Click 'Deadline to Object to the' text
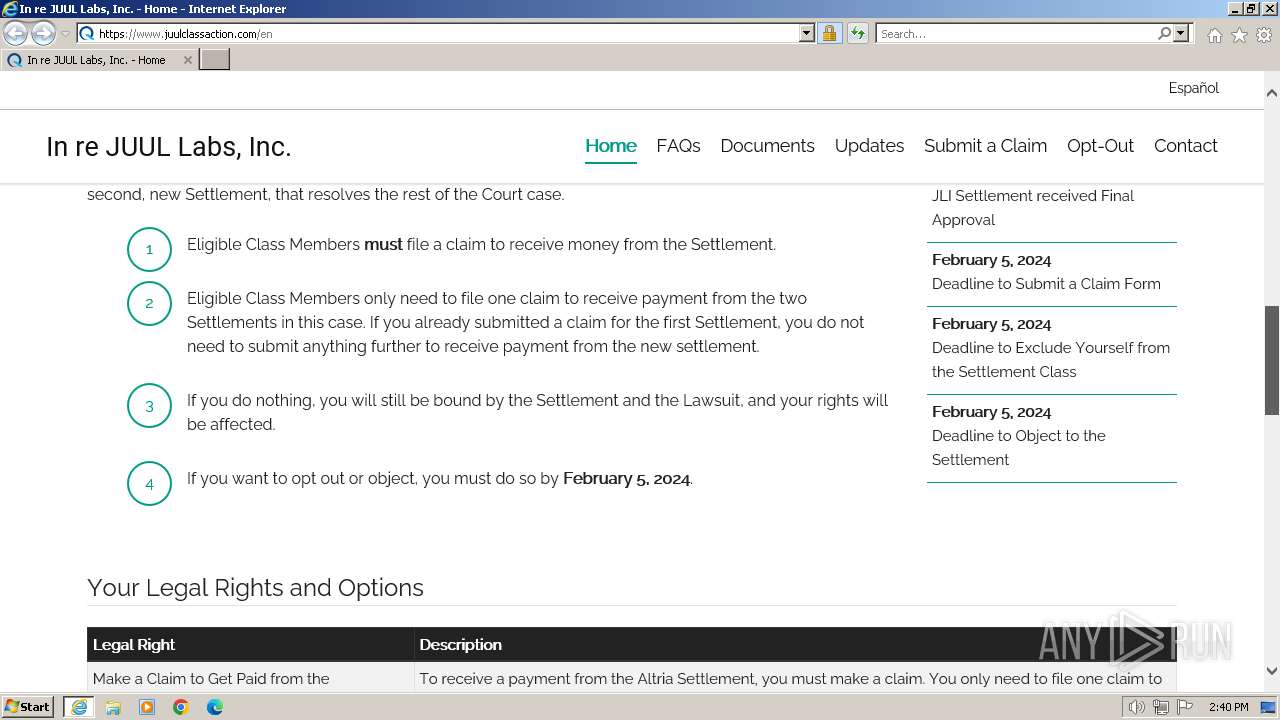The width and height of the screenshot is (1280, 720). pyautogui.click(x=1018, y=436)
